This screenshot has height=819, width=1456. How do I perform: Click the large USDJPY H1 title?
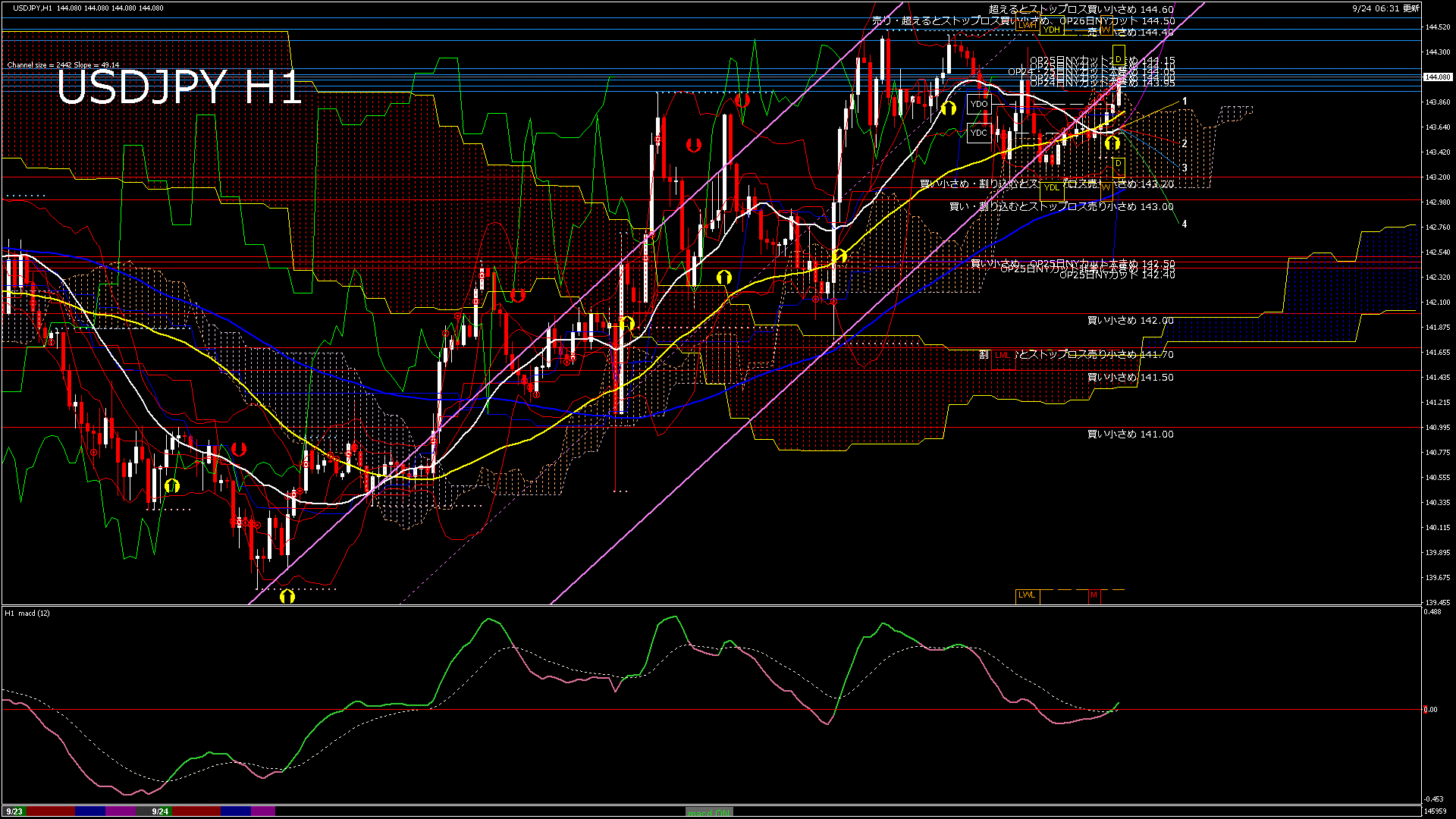point(180,87)
